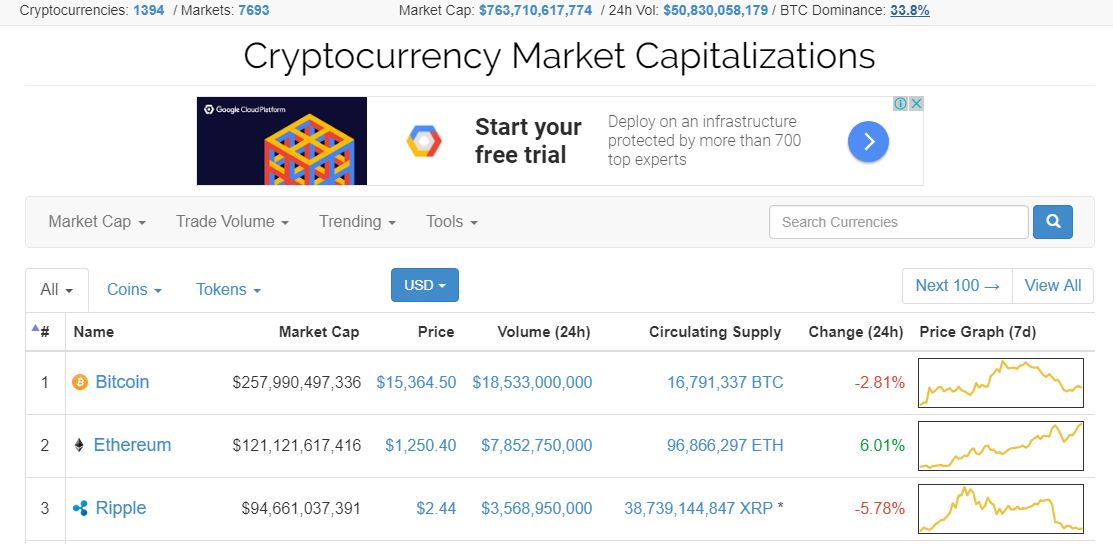The image size is (1113, 544).
Task: Focus the Search Currencies field
Action: tap(899, 222)
